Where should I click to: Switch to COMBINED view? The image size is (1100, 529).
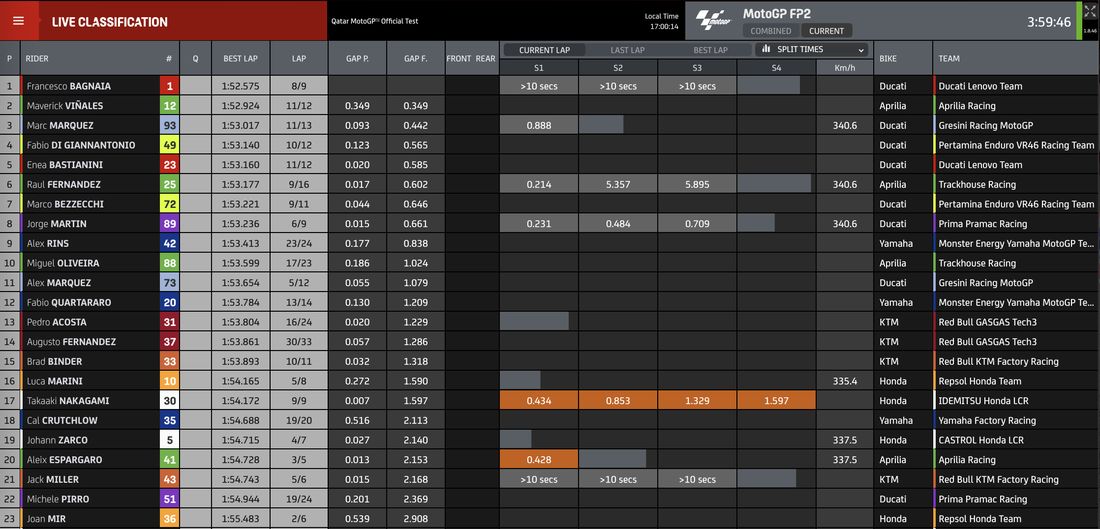point(770,31)
